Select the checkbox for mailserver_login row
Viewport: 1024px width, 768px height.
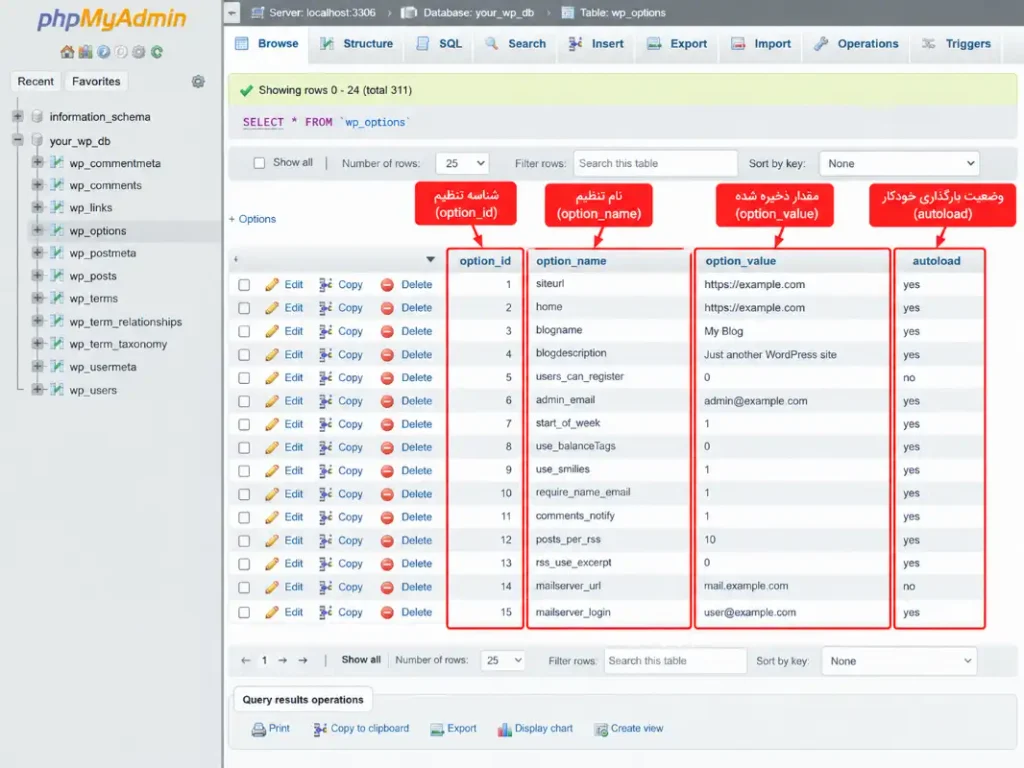tap(244, 613)
